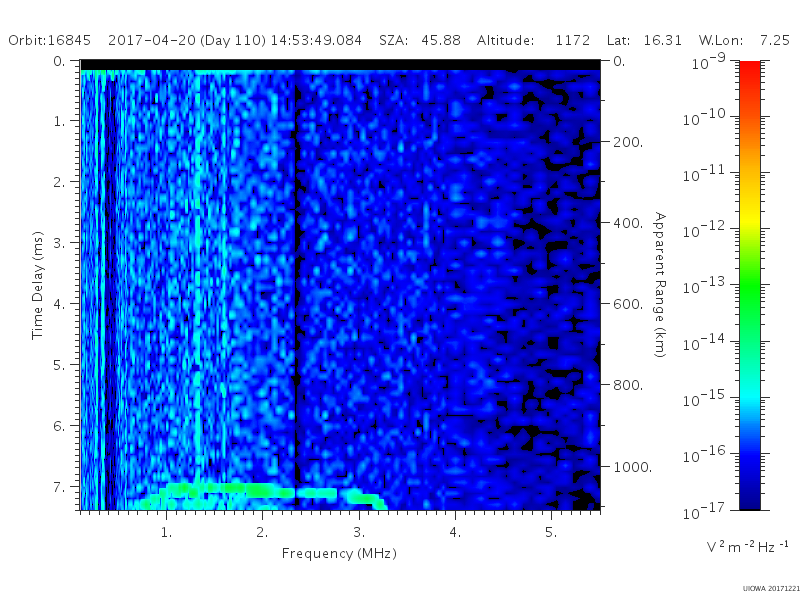Click the Altitude value 1172
Image resolution: width=800 pixels, height=600 pixels.
[x=572, y=40]
